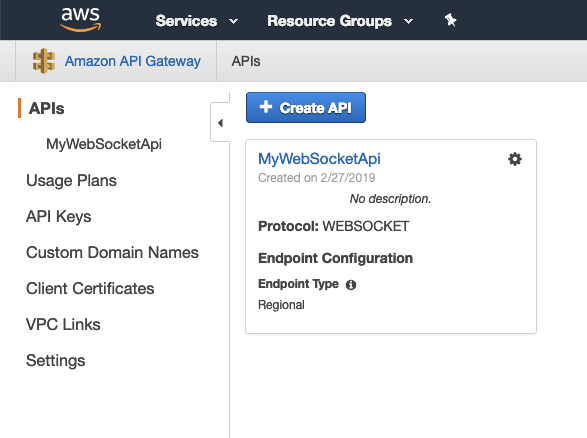This screenshot has height=438, width=587.
Task: Open Client Certificates
Action: 90,288
